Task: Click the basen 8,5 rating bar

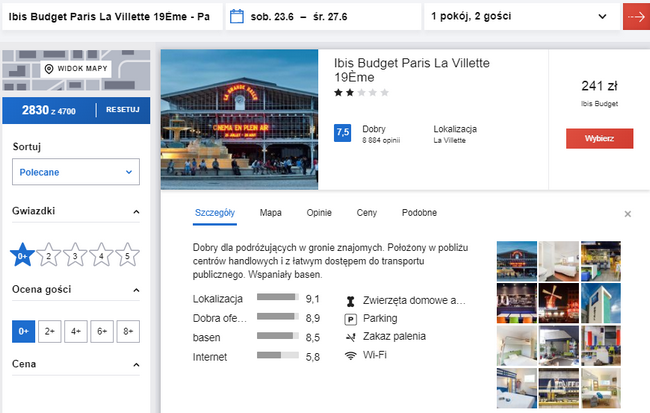Action: (278, 336)
